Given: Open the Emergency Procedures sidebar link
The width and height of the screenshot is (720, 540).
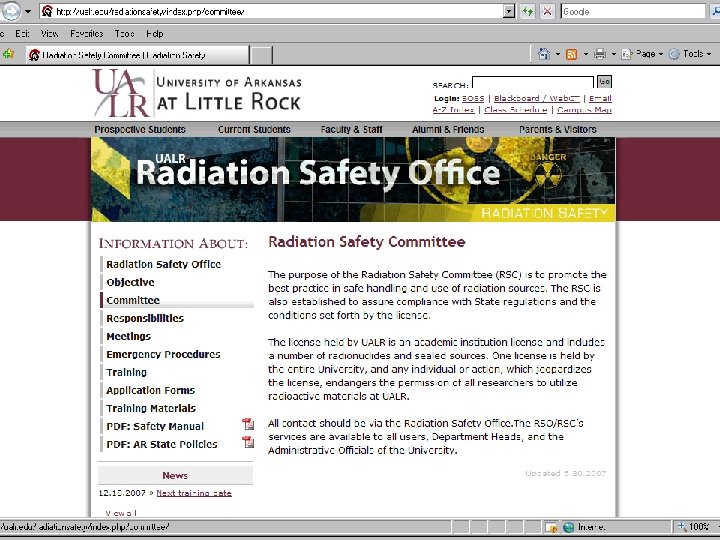Looking at the screenshot, I should click(163, 354).
